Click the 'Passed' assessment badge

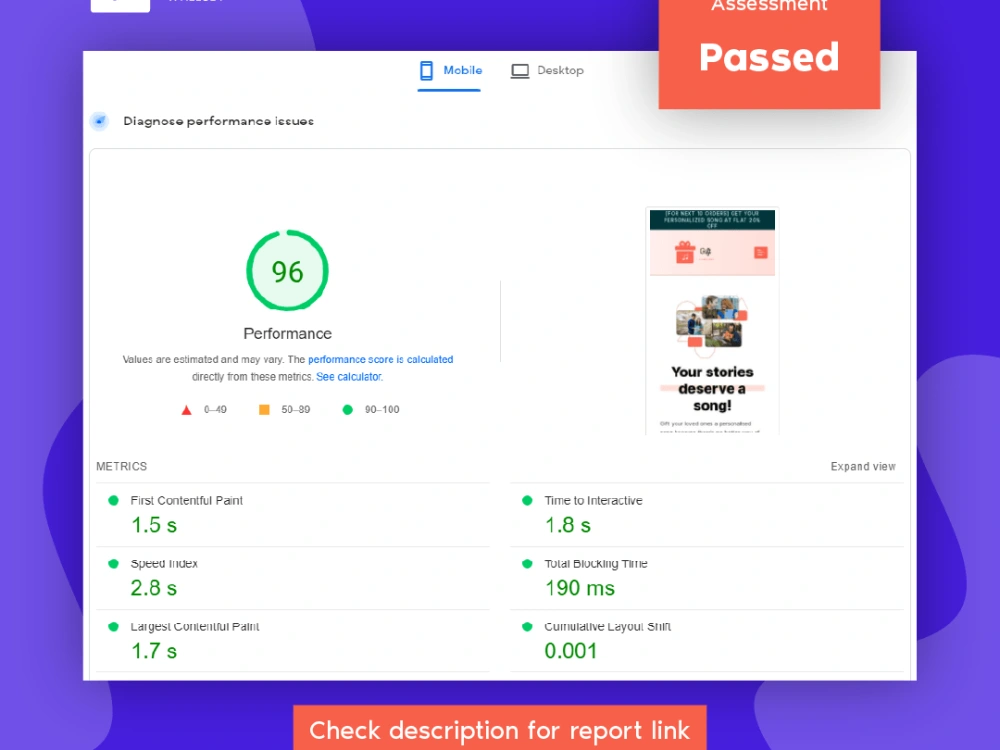(769, 54)
